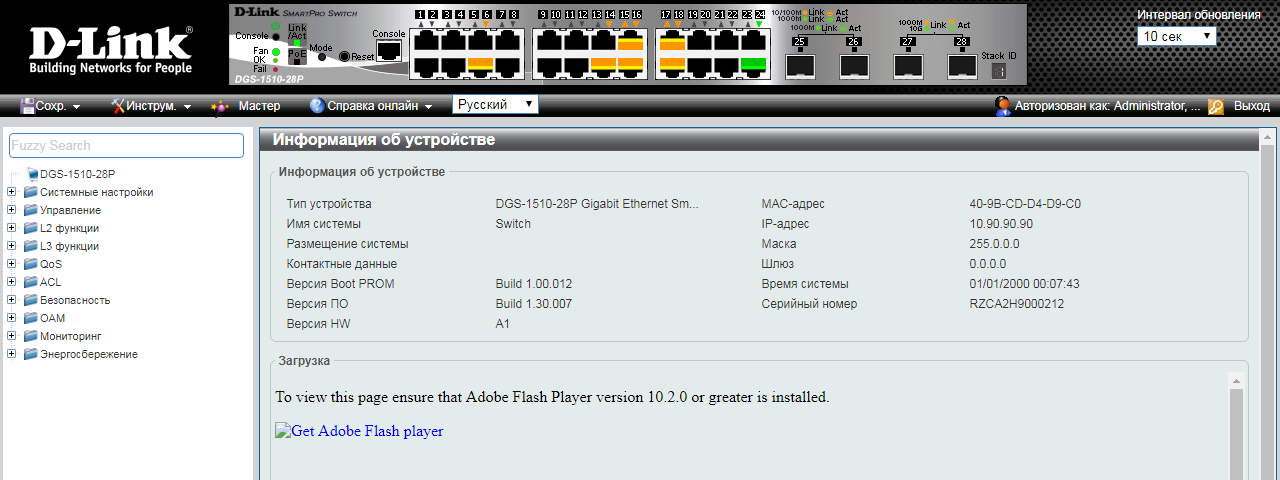Viewport: 1280px width, 480px height.
Task: Select the ACL tree label
Action: [x=50, y=282]
